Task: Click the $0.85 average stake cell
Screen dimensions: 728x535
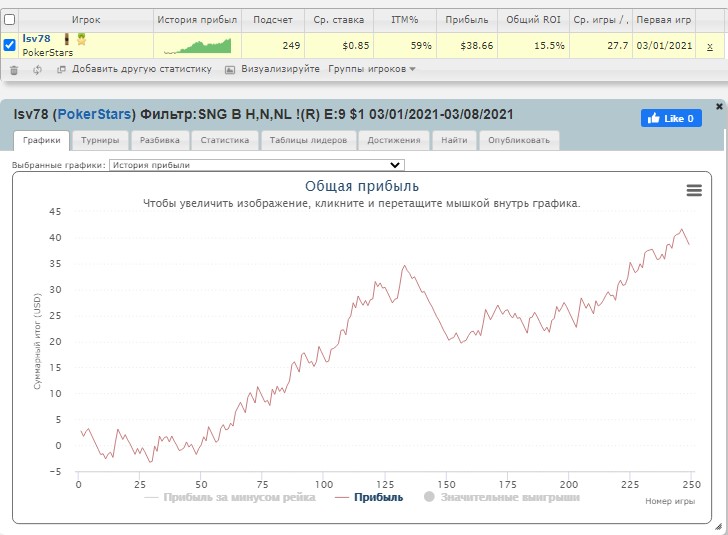Action: point(338,46)
